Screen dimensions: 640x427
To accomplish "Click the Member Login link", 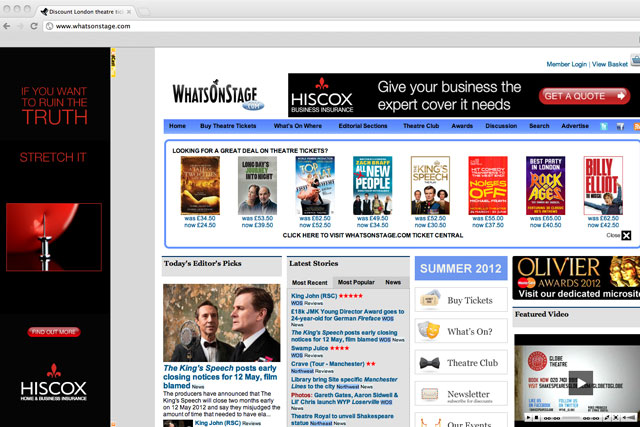I will click(567, 64).
